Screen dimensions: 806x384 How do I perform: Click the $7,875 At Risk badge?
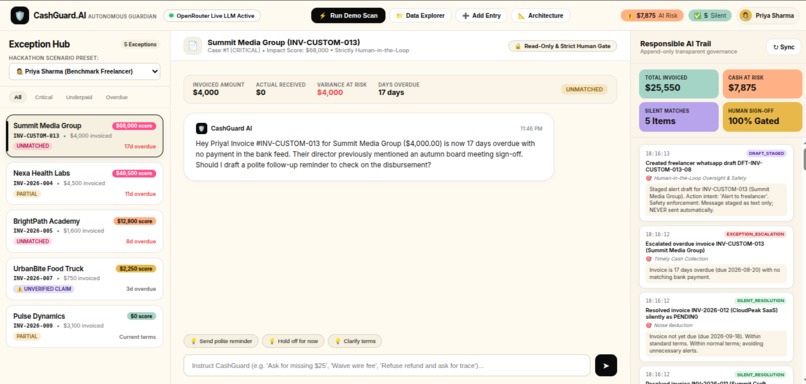tap(652, 15)
